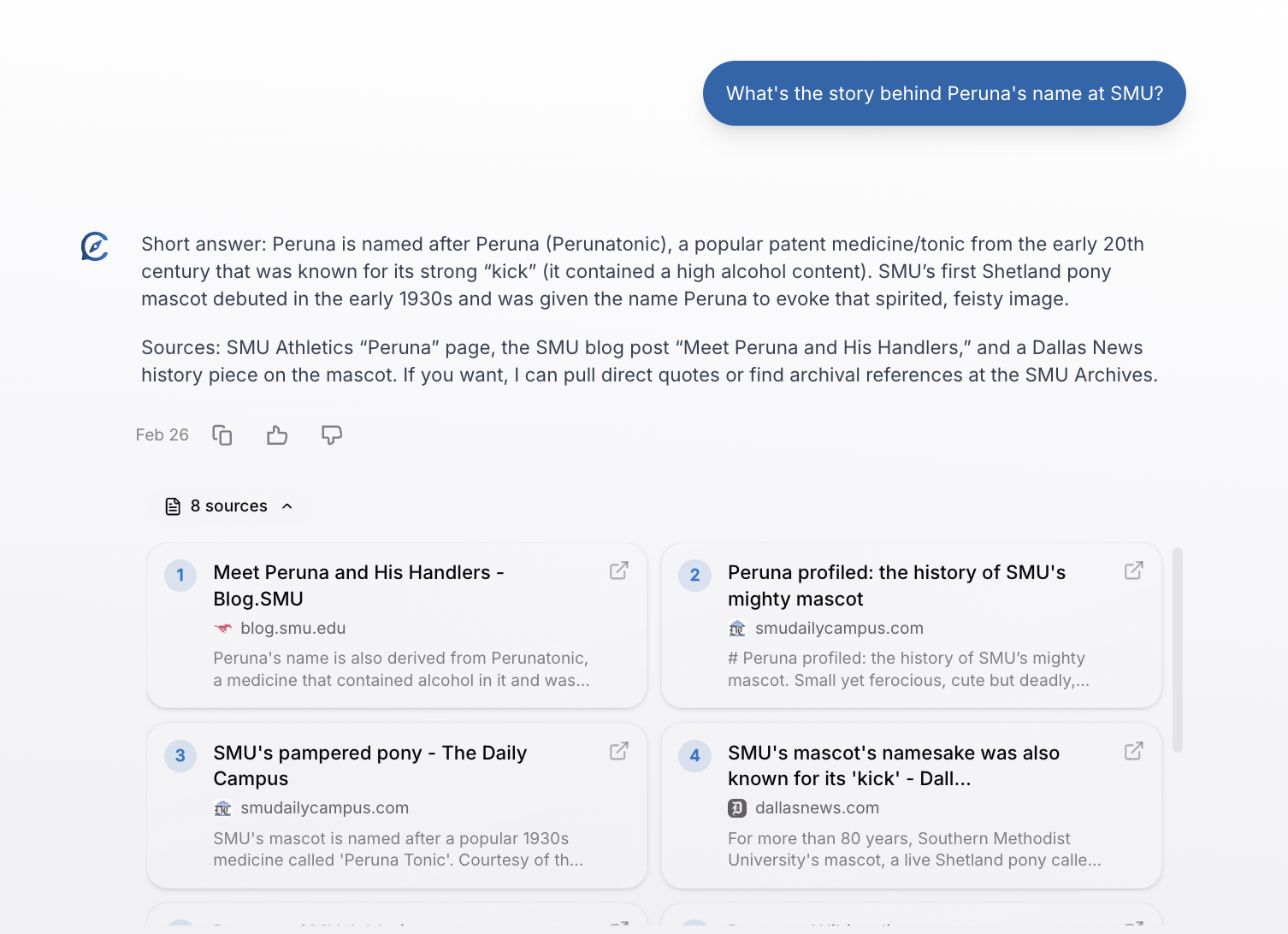Image resolution: width=1288 pixels, height=934 pixels.
Task: Click source number badge 2
Action: tap(695, 576)
